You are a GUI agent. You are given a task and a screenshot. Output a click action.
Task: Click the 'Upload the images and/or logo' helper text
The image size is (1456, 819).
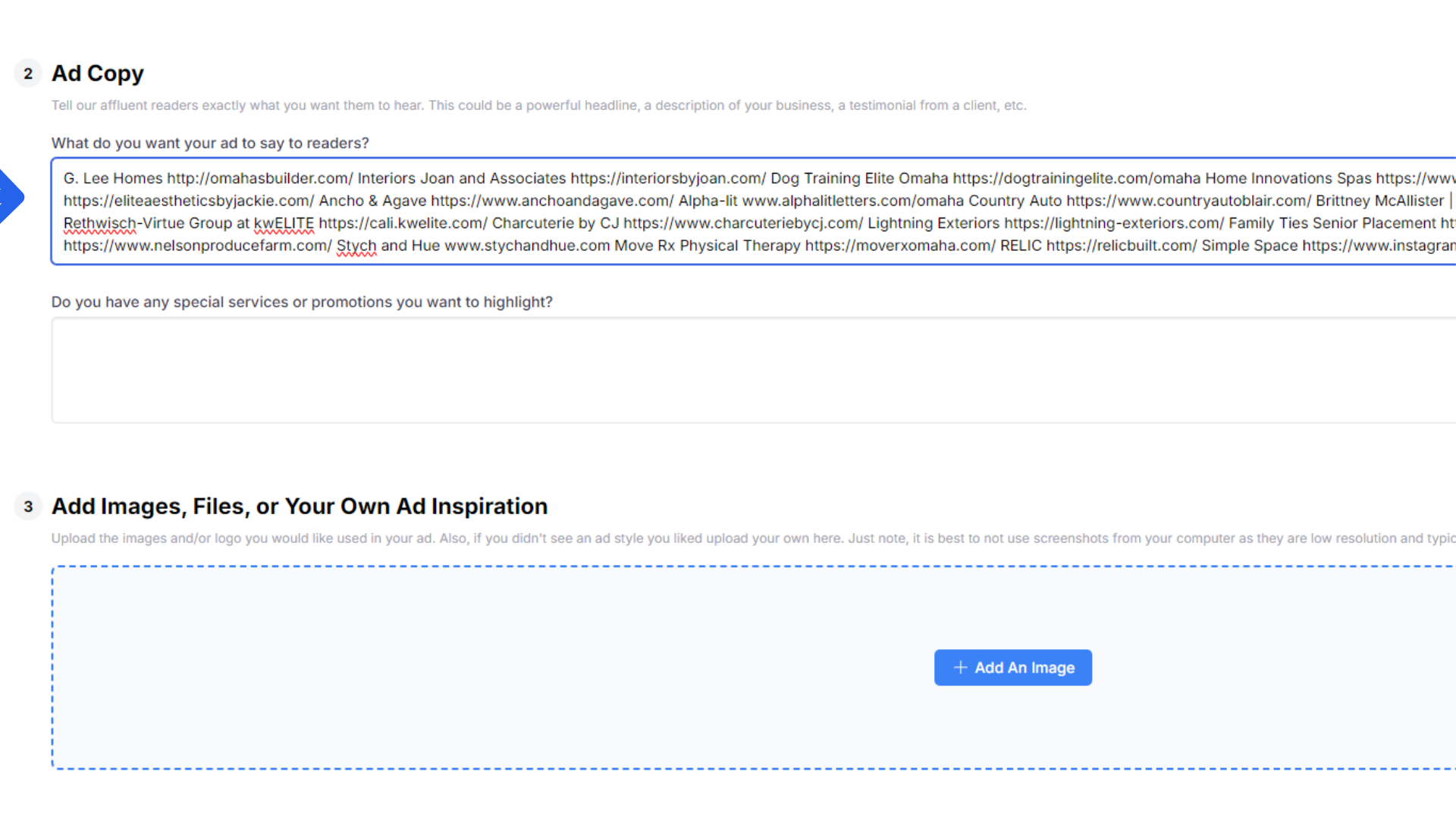tap(754, 538)
